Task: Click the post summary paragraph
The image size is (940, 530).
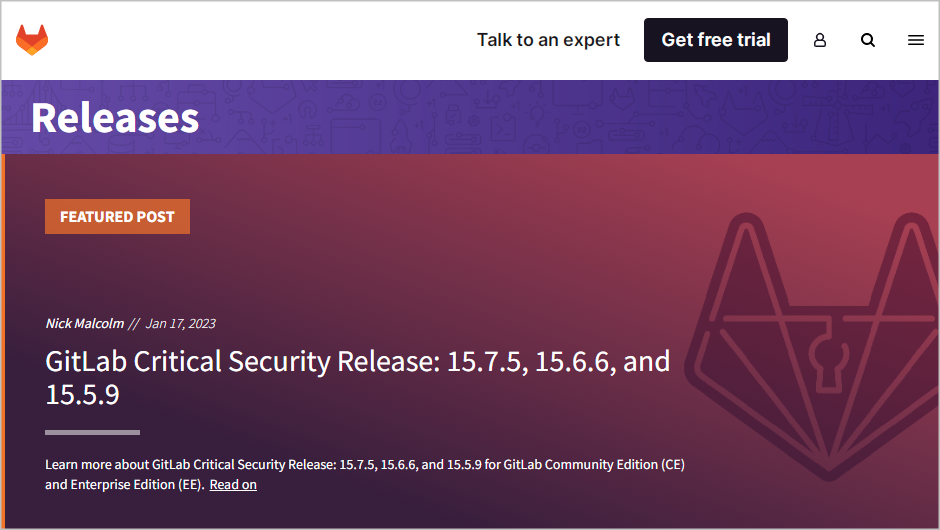Action: pos(364,474)
